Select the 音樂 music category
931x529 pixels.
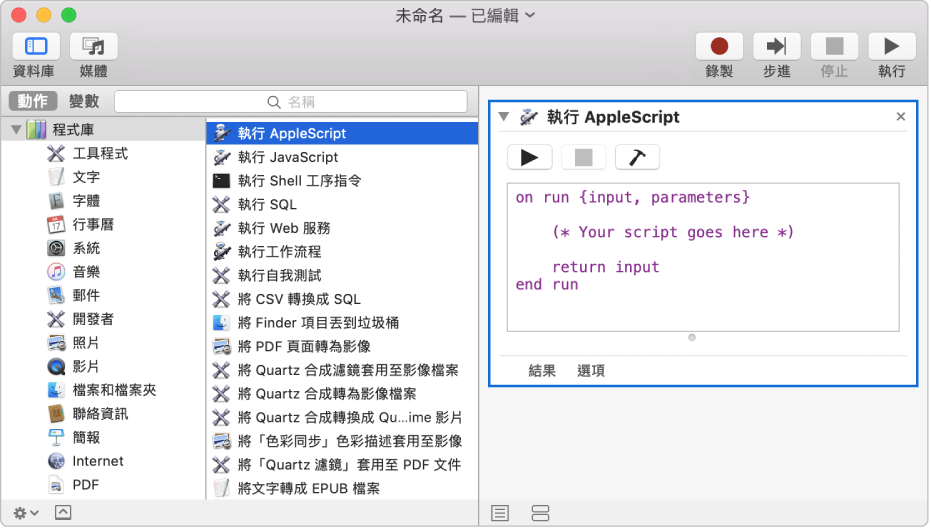[86, 272]
